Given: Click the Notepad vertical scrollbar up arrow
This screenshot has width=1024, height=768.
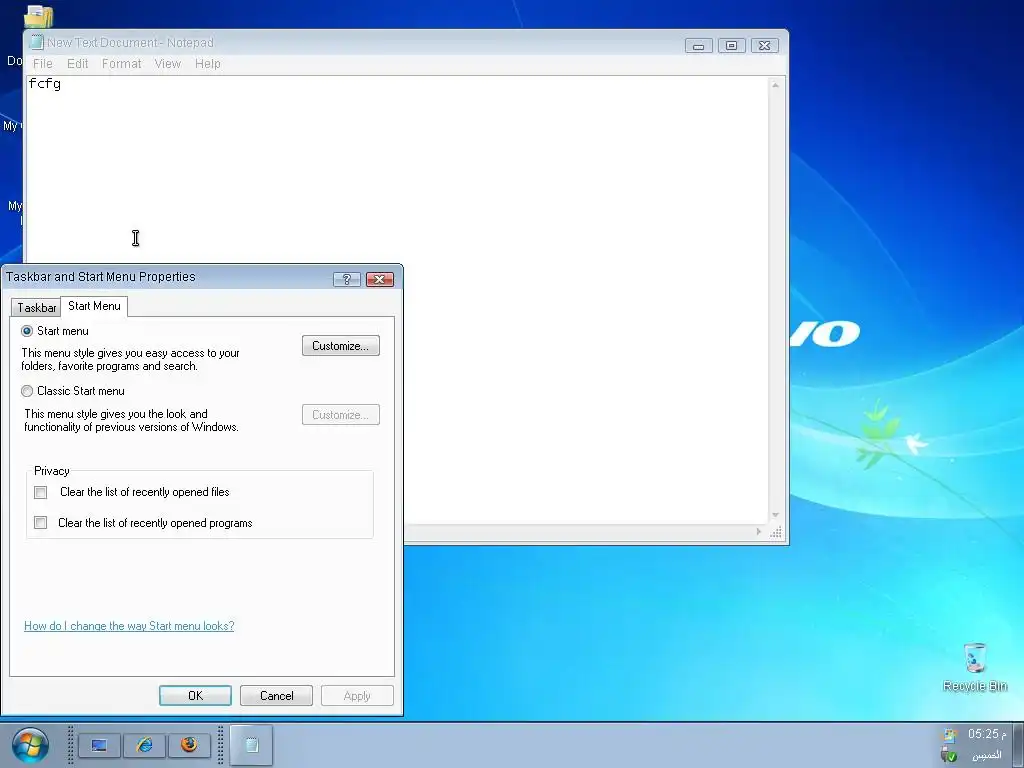Looking at the screenshot, I should click(x=775, y=85).
